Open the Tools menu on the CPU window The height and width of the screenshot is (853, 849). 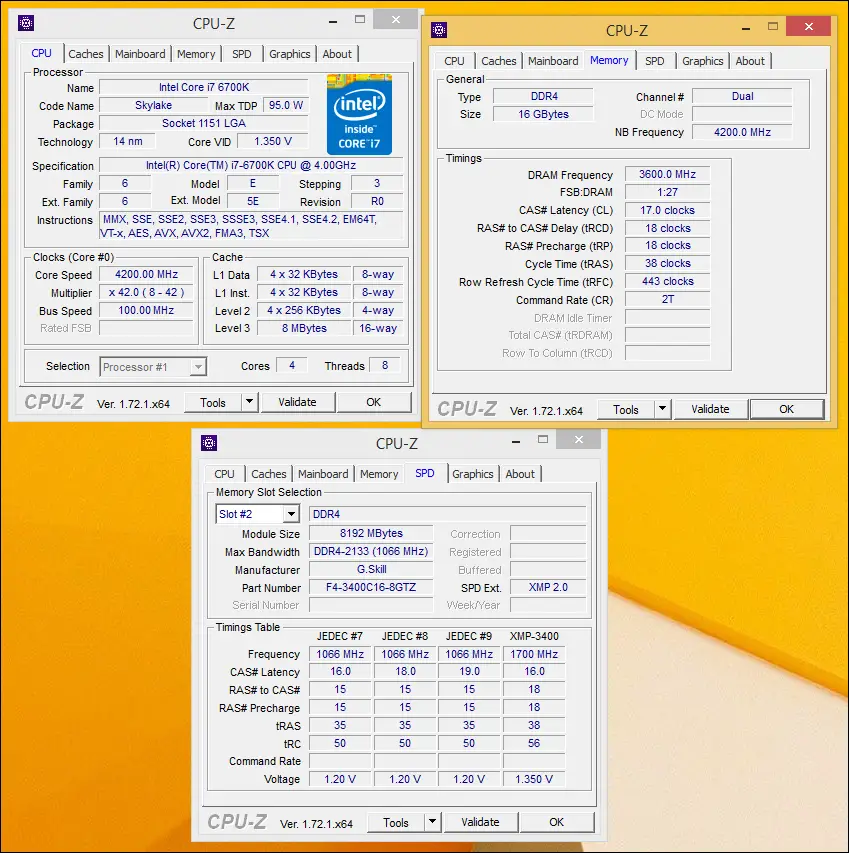click(x=214, y=401)
